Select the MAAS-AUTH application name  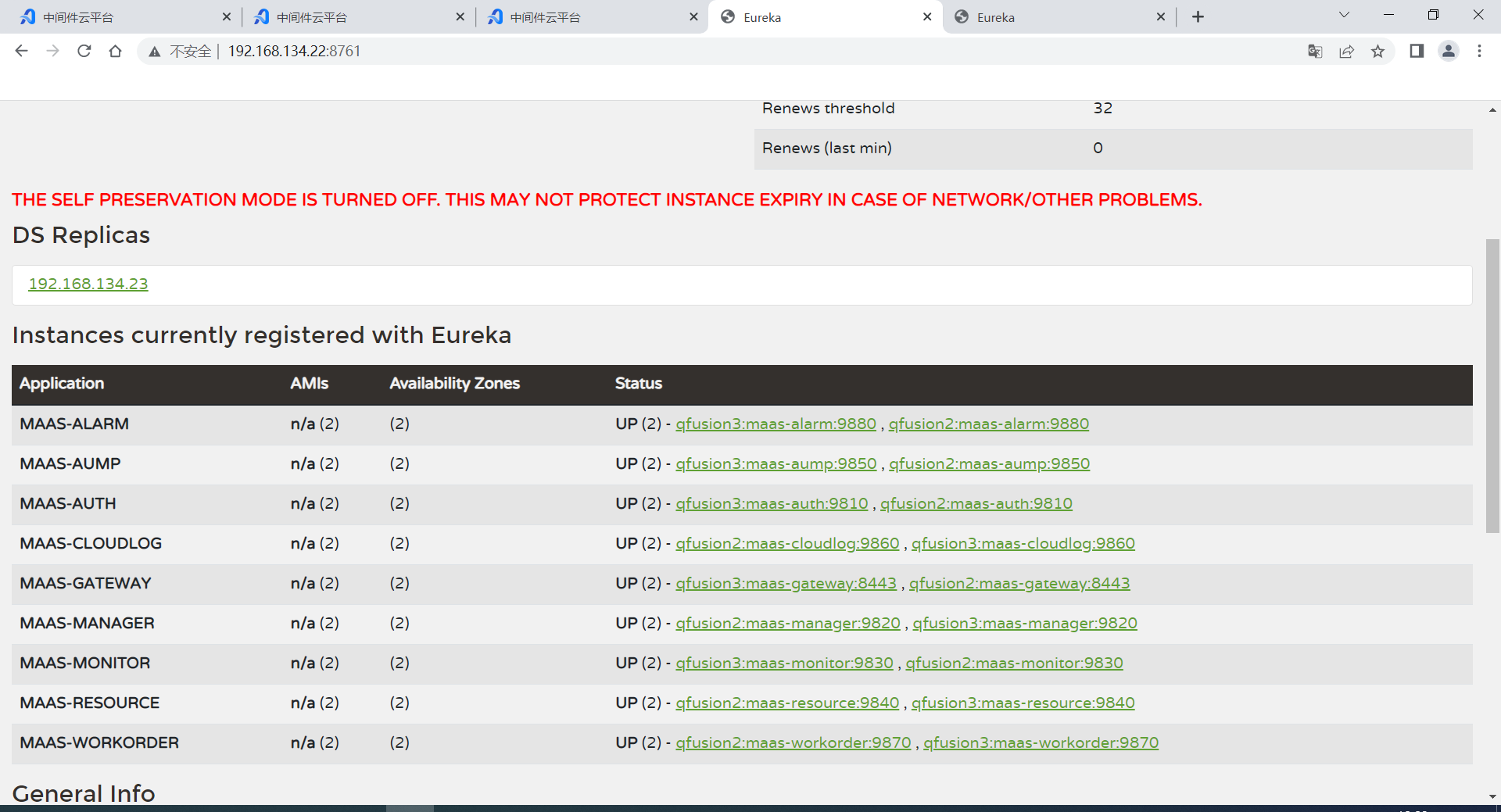point(68,503)
